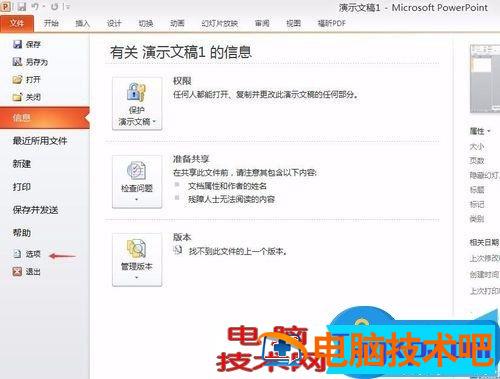Screen dimensions: 500x379
Task: Click the 权限 heading text
Action: [x=182, y=81]
